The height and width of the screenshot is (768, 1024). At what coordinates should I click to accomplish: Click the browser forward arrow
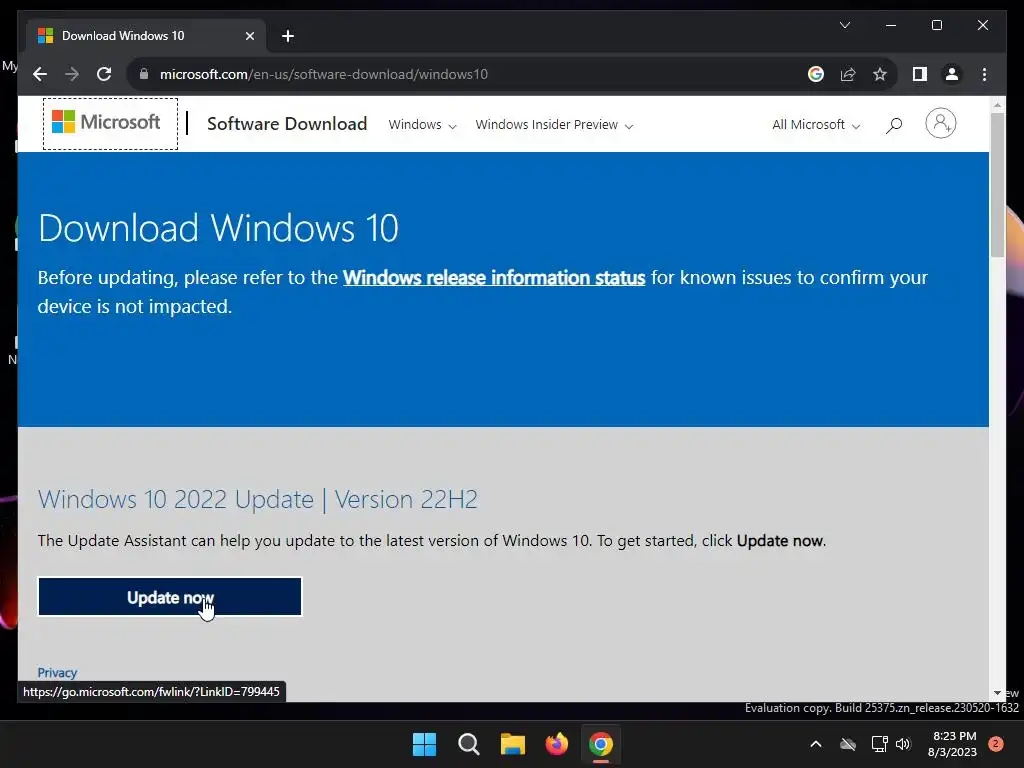(72, 74)
